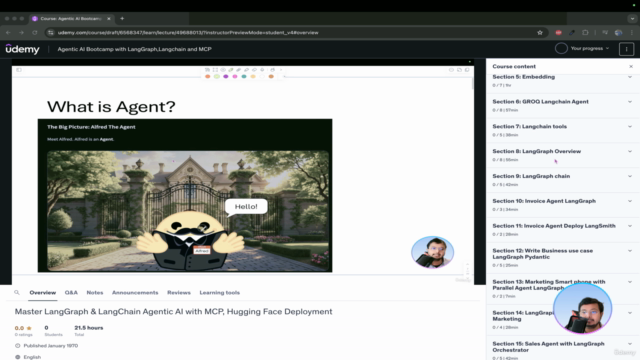Close the Agentic AI Bootcamp browser tab
The width and height of the screenshot is (640, 360).
pyautogui.click(x=109, y=18)
